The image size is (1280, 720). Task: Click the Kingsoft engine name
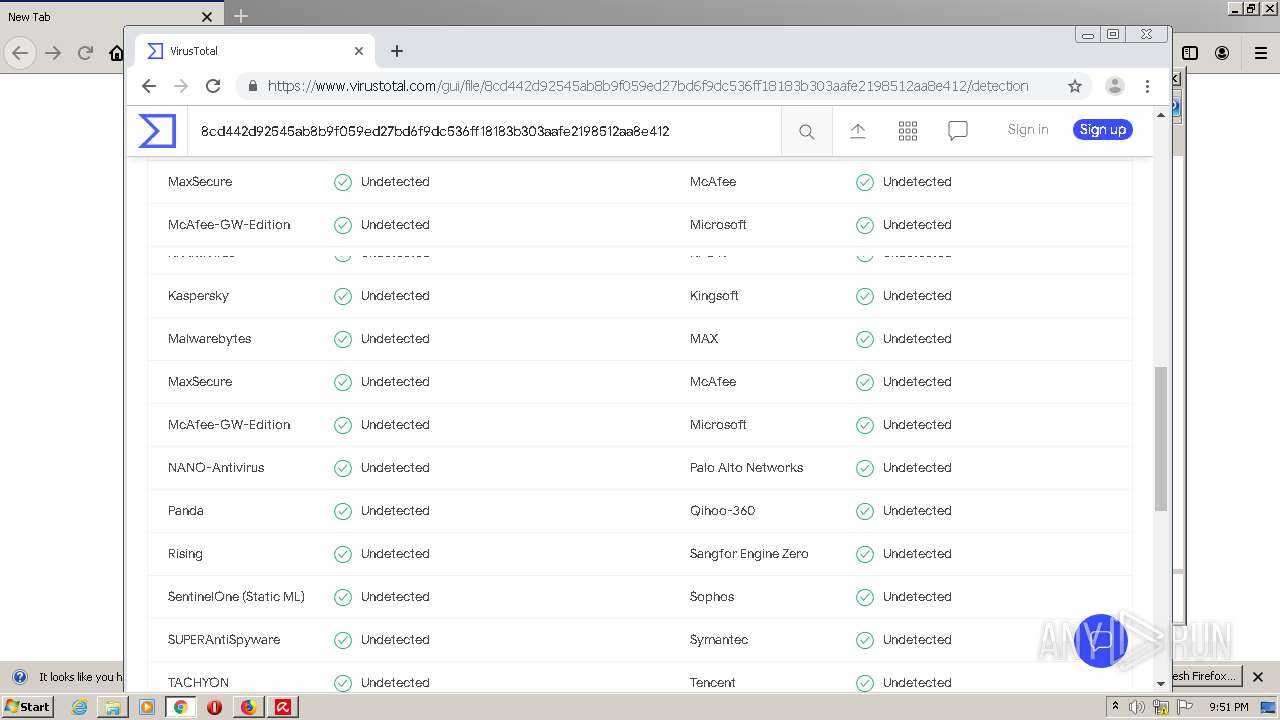[x=715, y=296]
